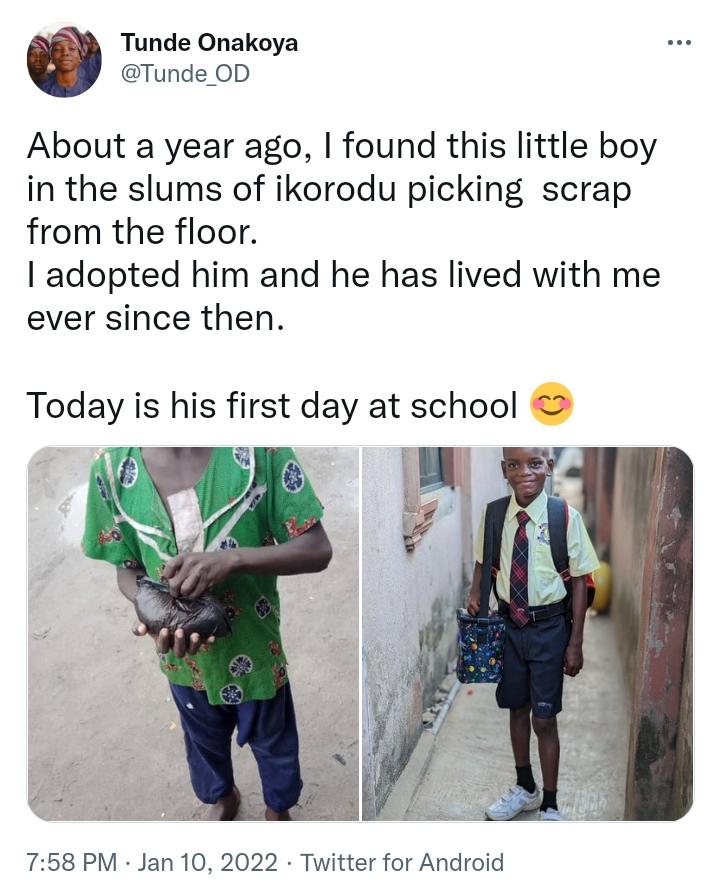Image resolution: width=720 pixels, height=890 pixels.
Task: Click the Twitter for Android source label
Action: pos(402,862)
